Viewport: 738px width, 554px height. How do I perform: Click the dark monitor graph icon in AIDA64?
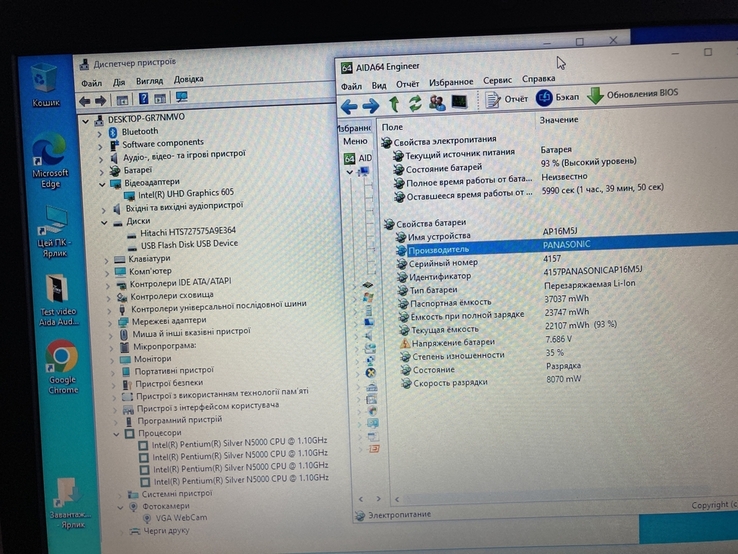459,101
